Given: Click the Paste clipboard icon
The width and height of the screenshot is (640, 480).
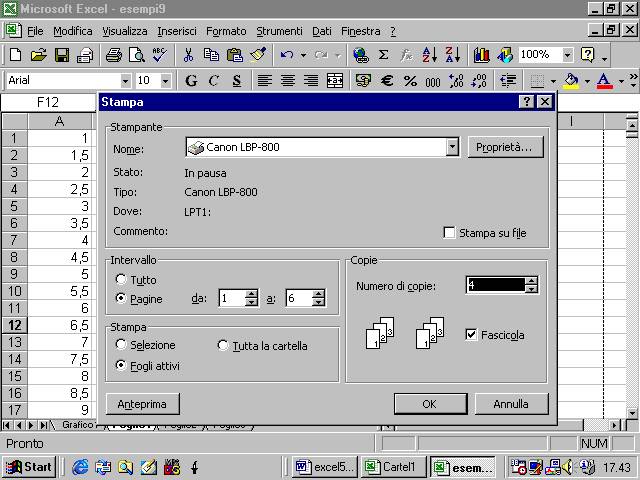Looking at the screenshot, I should 235,55.
